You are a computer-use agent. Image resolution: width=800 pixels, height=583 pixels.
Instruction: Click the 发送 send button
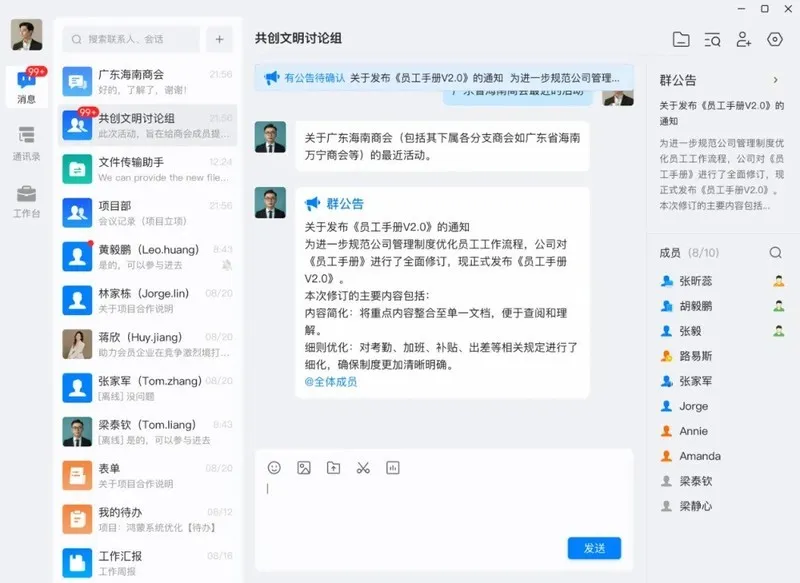(594, 548)
